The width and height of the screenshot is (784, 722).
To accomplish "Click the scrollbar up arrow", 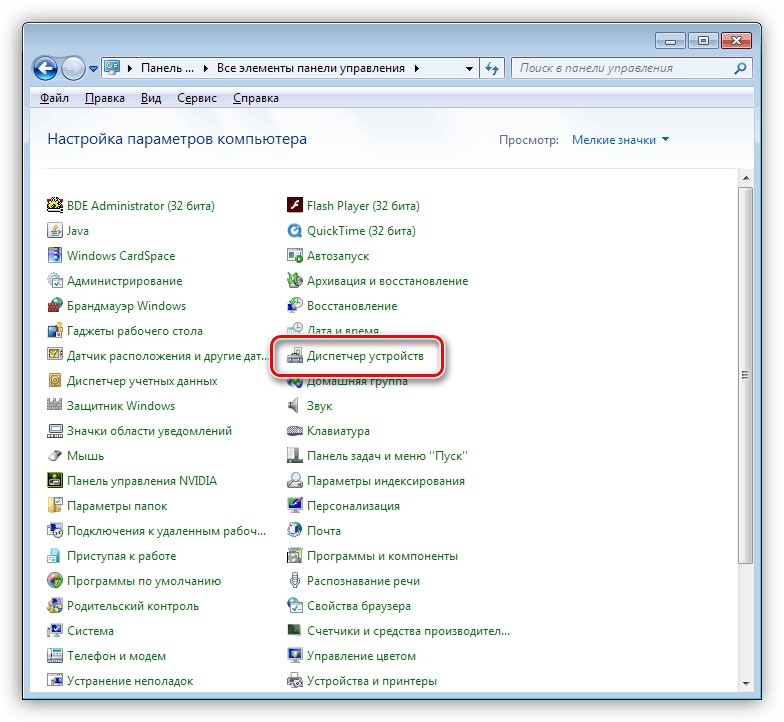I will pyautogui.click(x=745, y=178).
